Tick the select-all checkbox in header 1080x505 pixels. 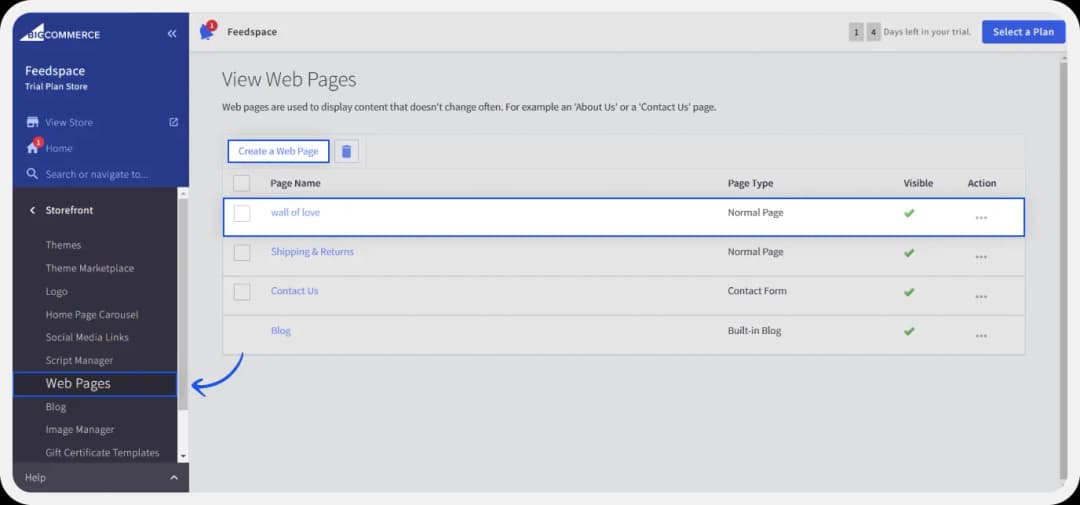click(242, 183)
